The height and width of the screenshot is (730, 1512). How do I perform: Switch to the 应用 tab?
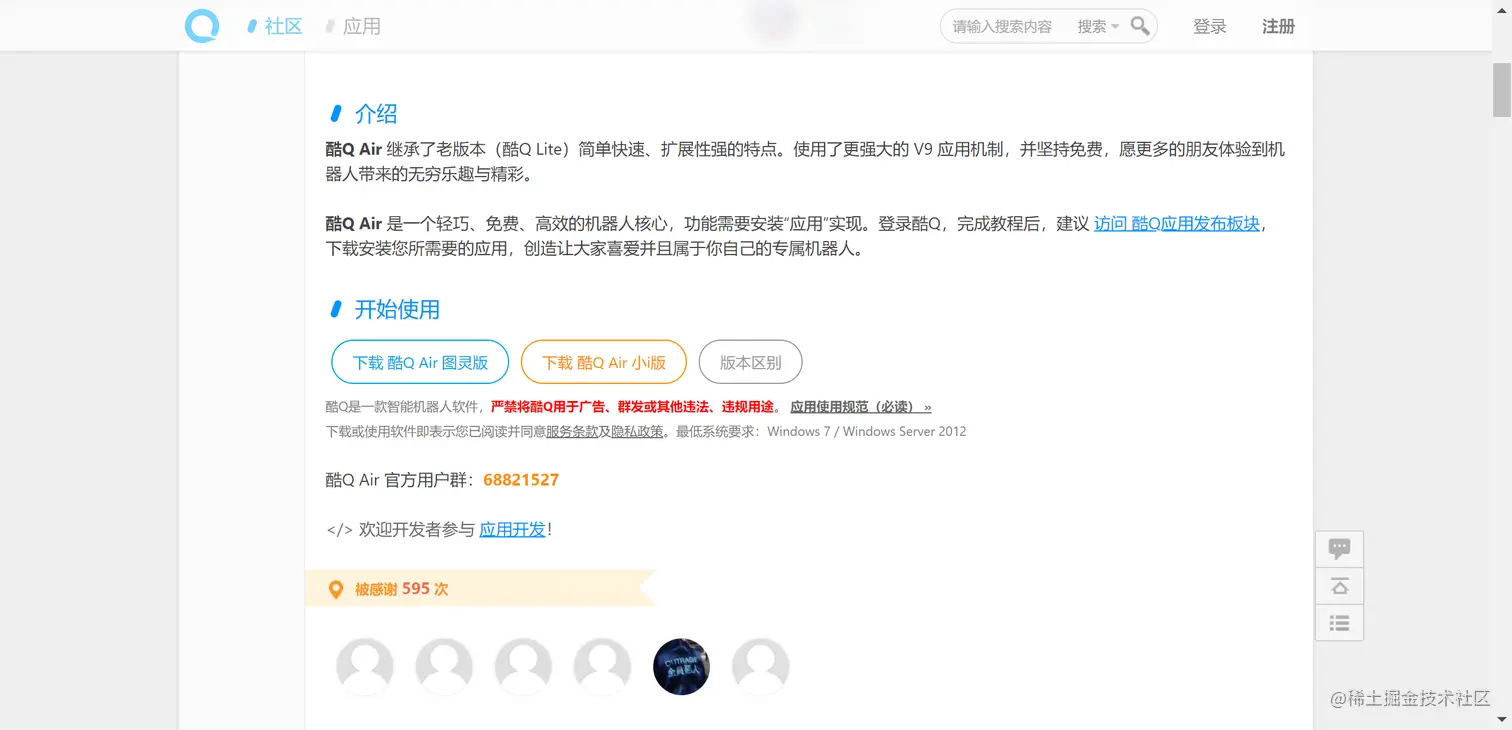coord(353,26)
